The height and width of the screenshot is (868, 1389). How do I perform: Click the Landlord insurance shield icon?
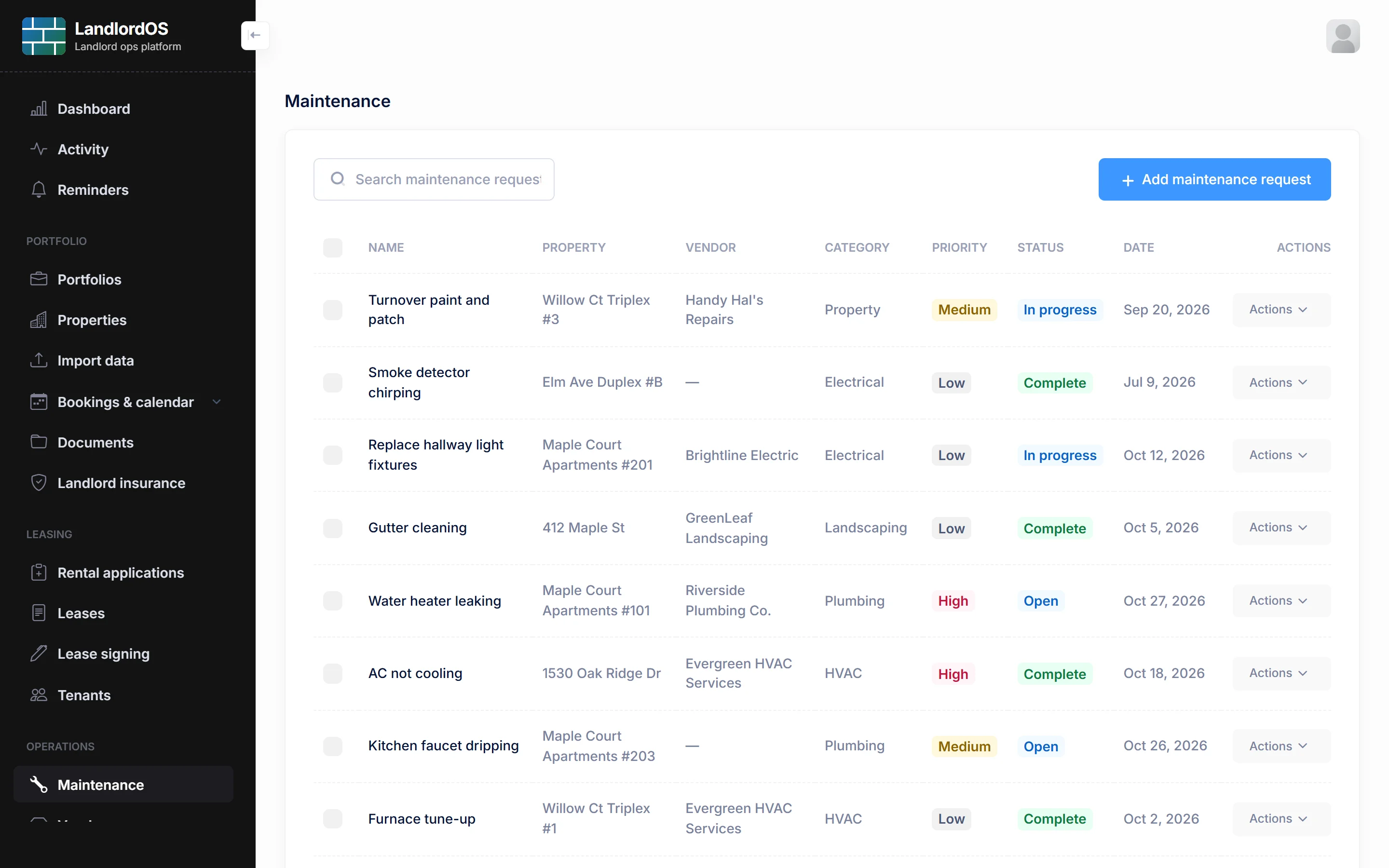(x=39, y=483)
